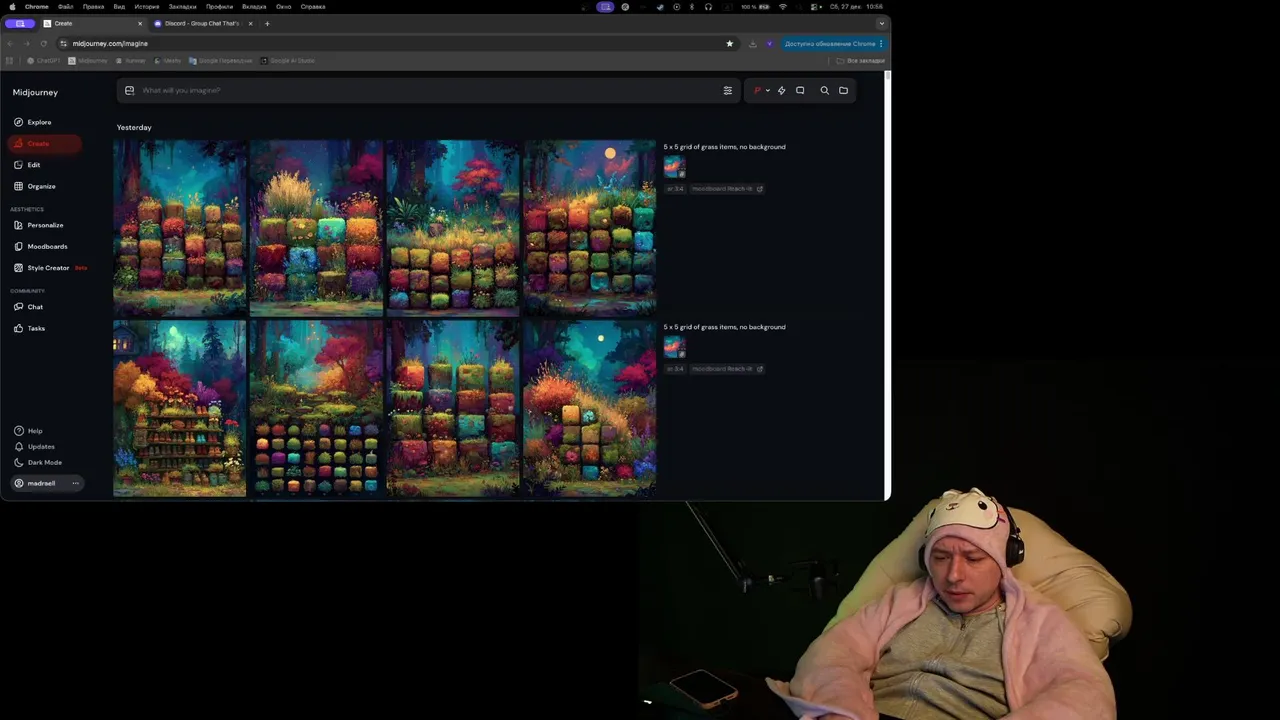Open Закладки menu
Viewport: 1280px width, 720px height.
click(182, 7)
